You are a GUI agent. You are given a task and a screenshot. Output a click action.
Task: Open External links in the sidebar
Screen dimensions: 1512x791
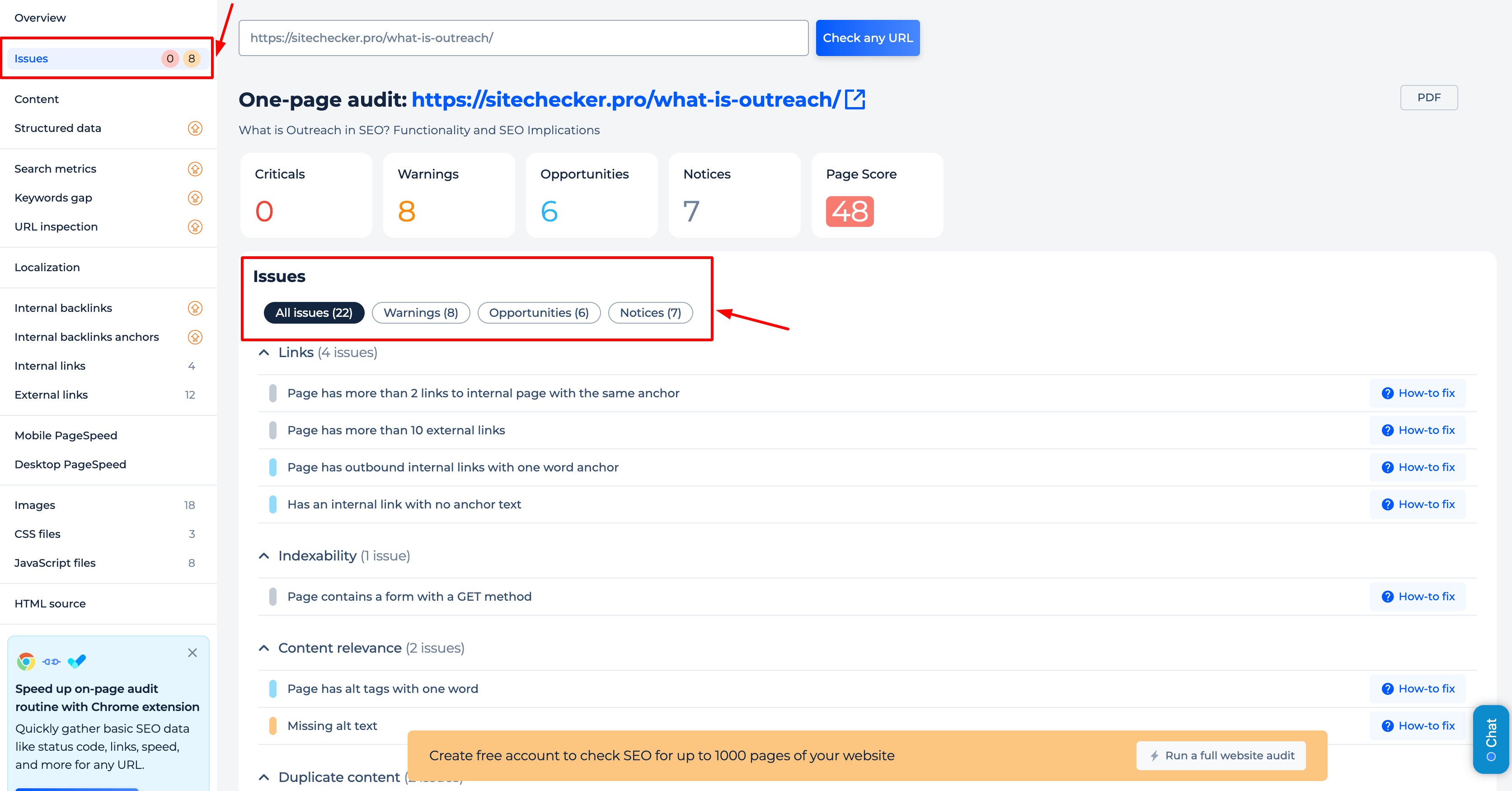point(51,395)
